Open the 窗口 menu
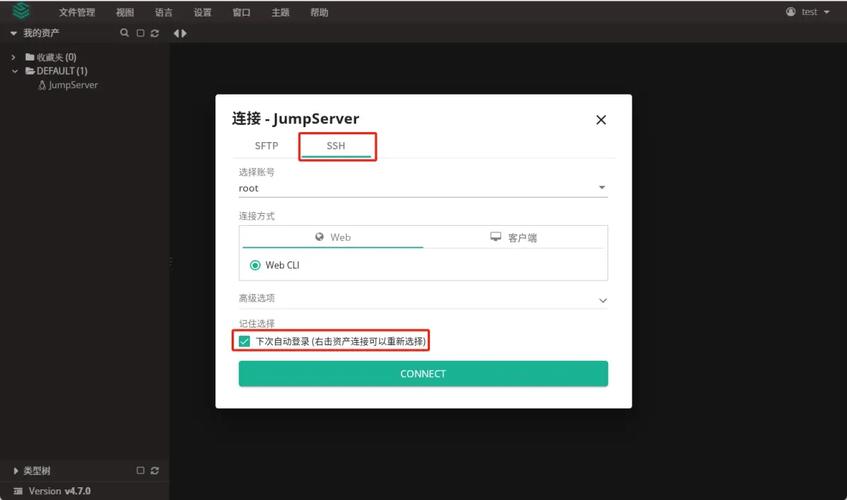Image resolution: width=847 pixels, height=500 pixels. (x=241, y=12)
